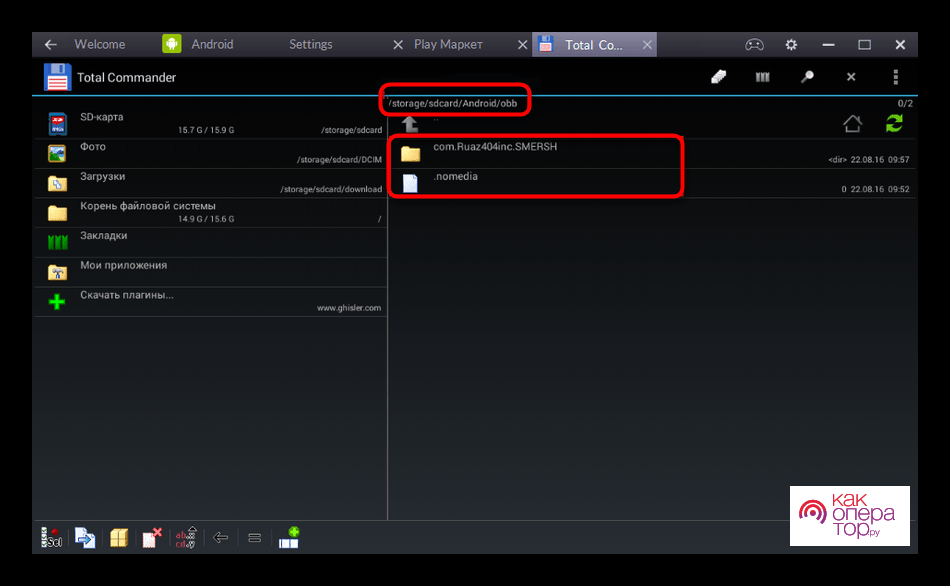Click the history eraser-shaped icon
Image resolution: width=950 pixels, height=586 pixels.
[x=718, y=77]
